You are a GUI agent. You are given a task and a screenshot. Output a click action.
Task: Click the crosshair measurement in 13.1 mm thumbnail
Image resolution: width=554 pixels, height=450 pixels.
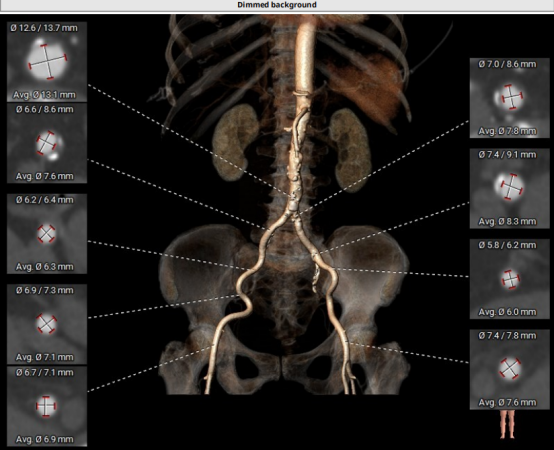(48, 62)
